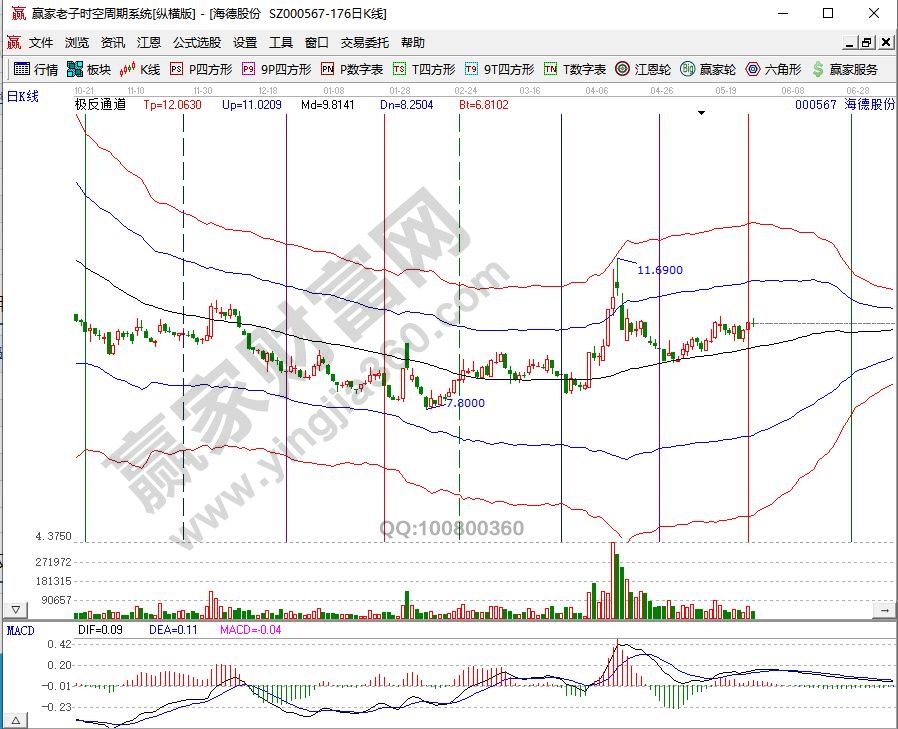Click the right arrow button beside volume chart
The width and height of the screenshot is (898, 729).
884,609
